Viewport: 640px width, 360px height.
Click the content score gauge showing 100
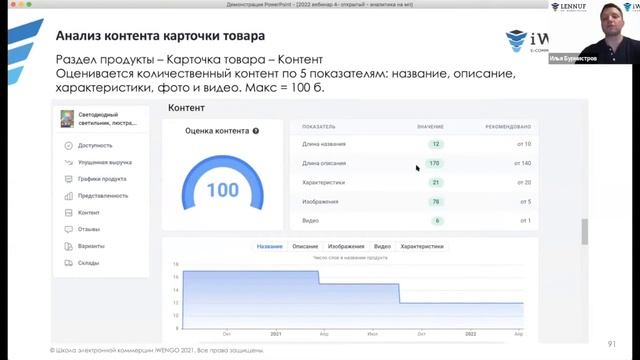[223, 183]
